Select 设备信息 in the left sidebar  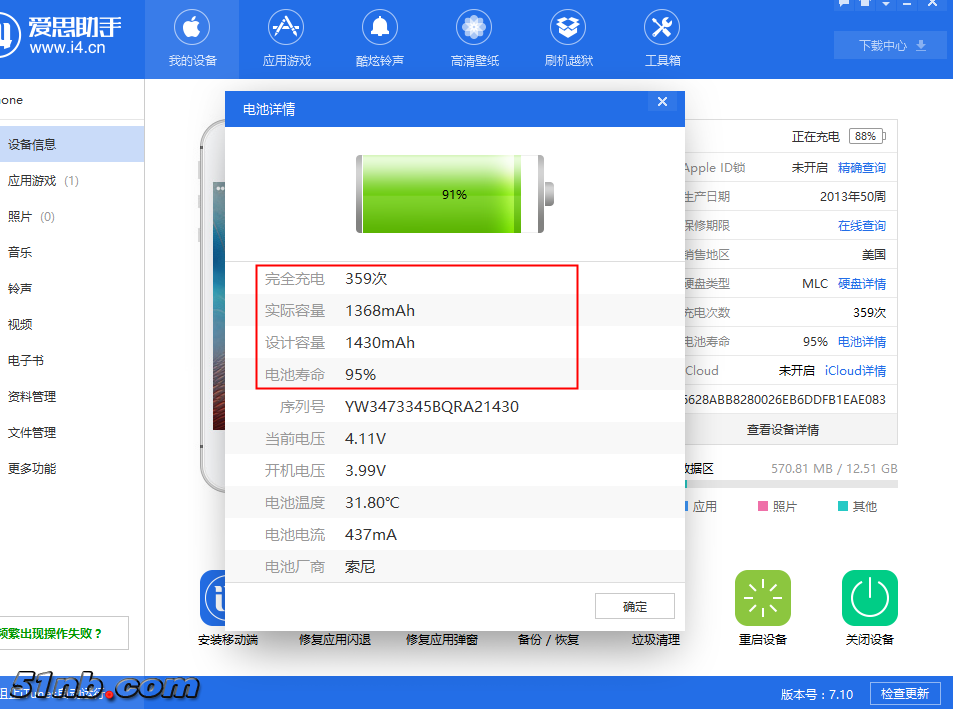point(32,144)
